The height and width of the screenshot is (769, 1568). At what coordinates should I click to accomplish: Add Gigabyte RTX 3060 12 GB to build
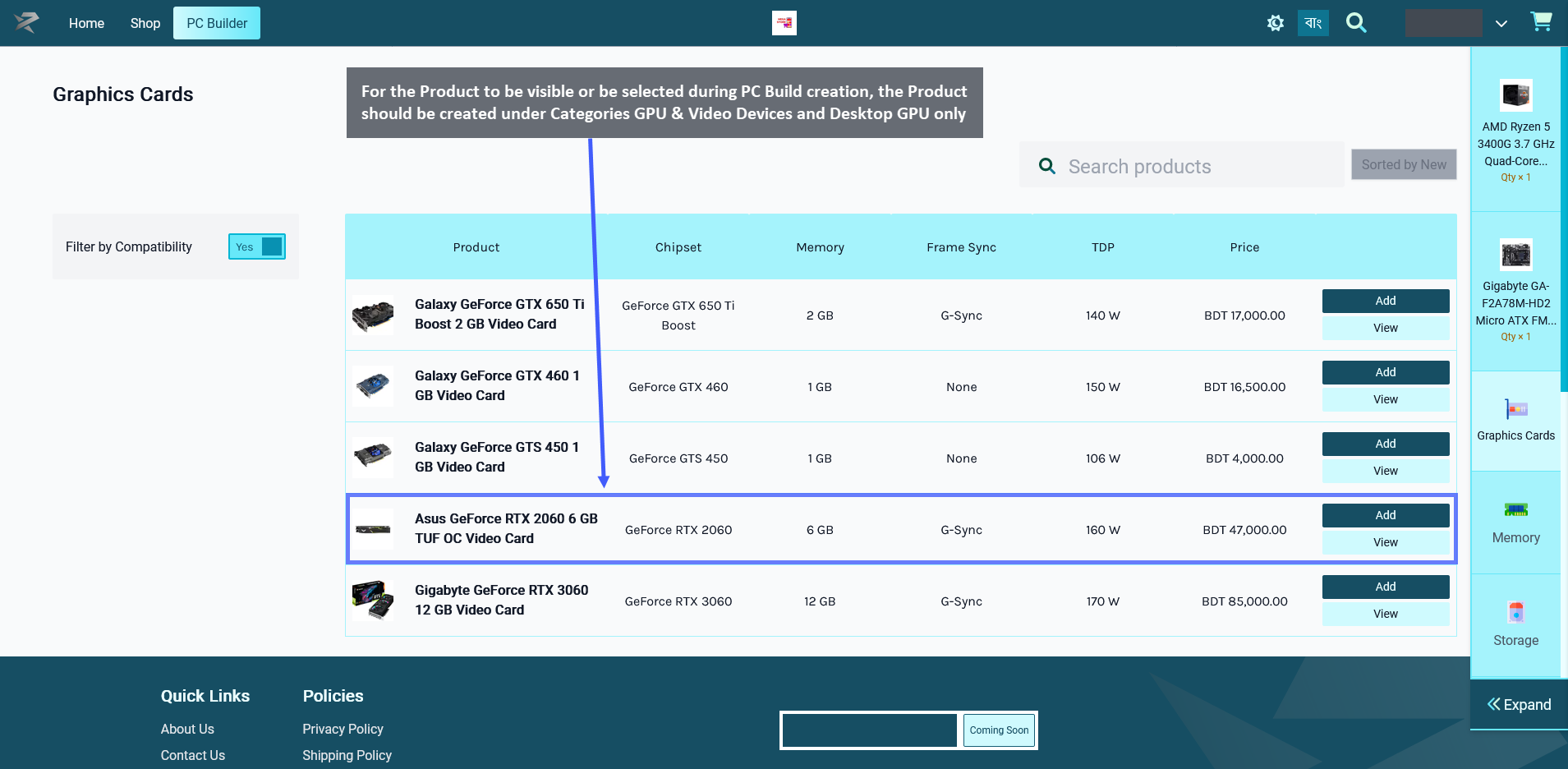click(x=1386, y=587)
